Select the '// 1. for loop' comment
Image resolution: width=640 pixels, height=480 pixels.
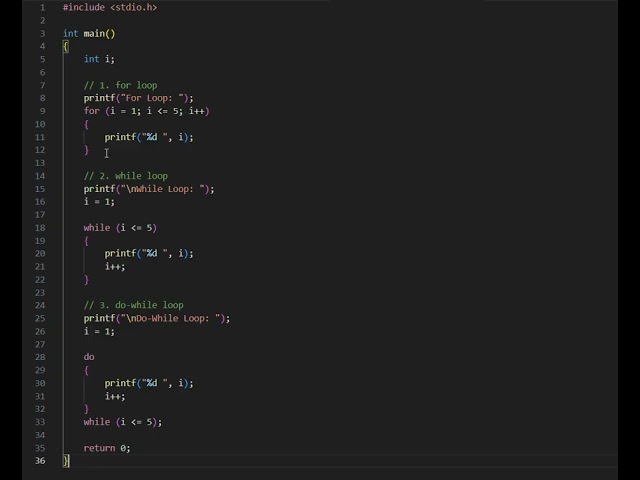click(120, 85)
